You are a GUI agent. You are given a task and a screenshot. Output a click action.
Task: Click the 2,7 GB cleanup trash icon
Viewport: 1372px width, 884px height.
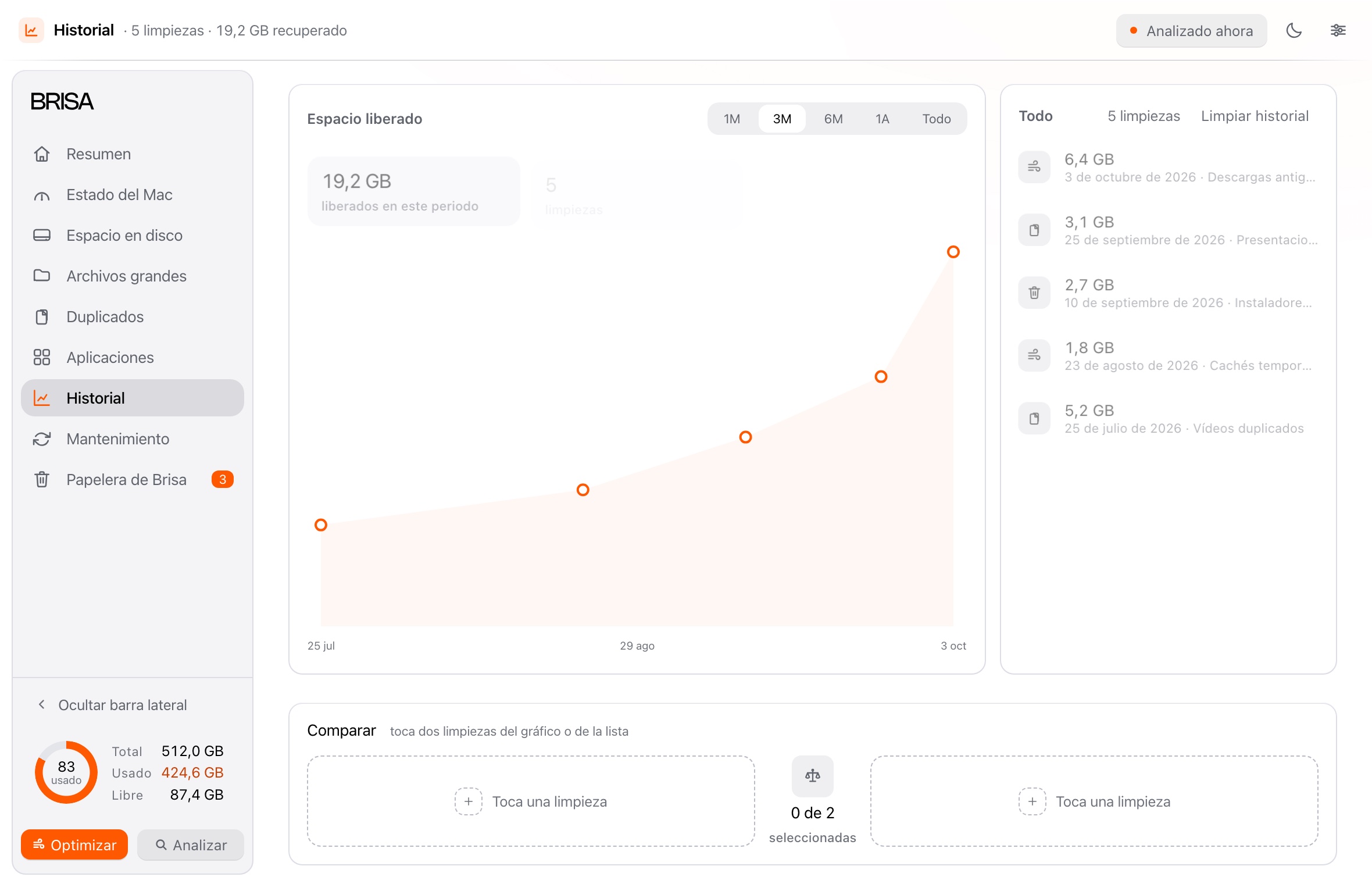[x=1034, y=293]
